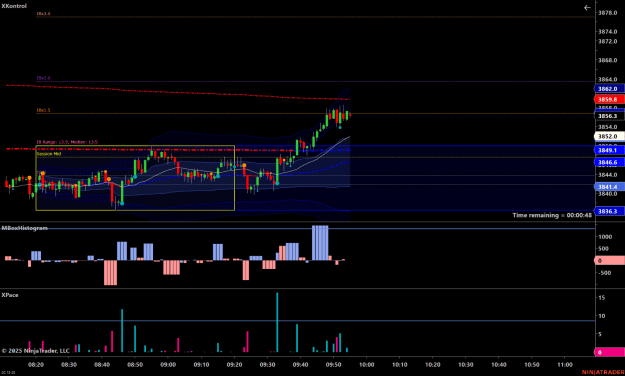Click the 15 XPace axis label
This screenshot has width=625, height=376.
(601, 297)
